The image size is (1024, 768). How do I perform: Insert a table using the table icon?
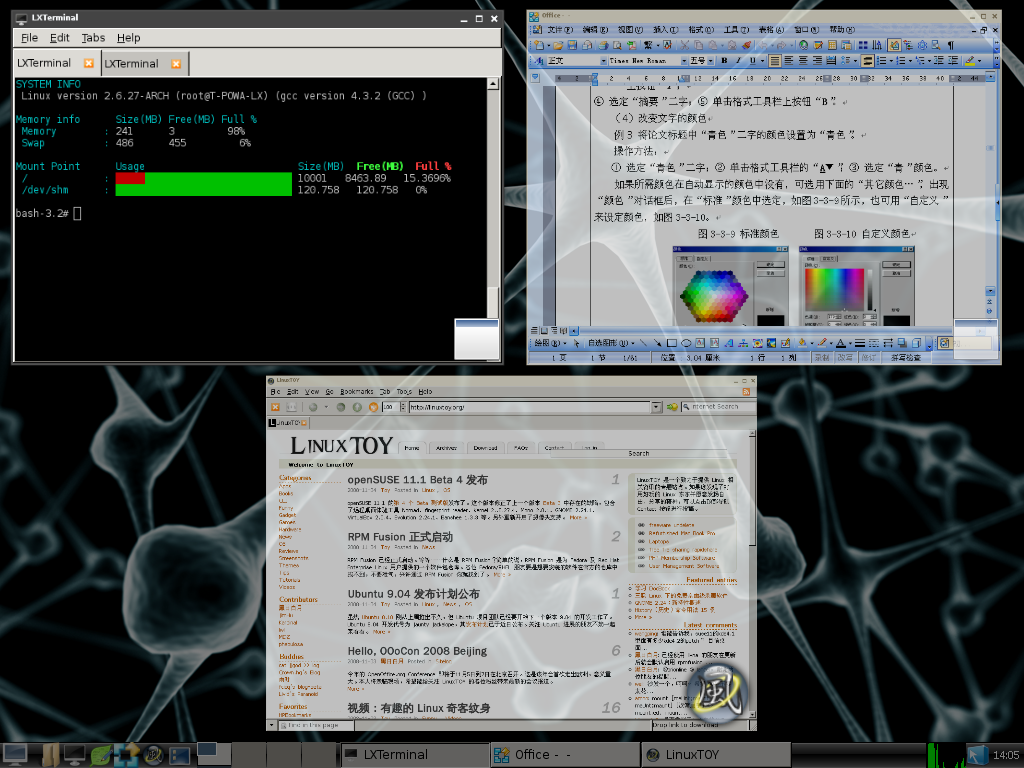[832, 45]
